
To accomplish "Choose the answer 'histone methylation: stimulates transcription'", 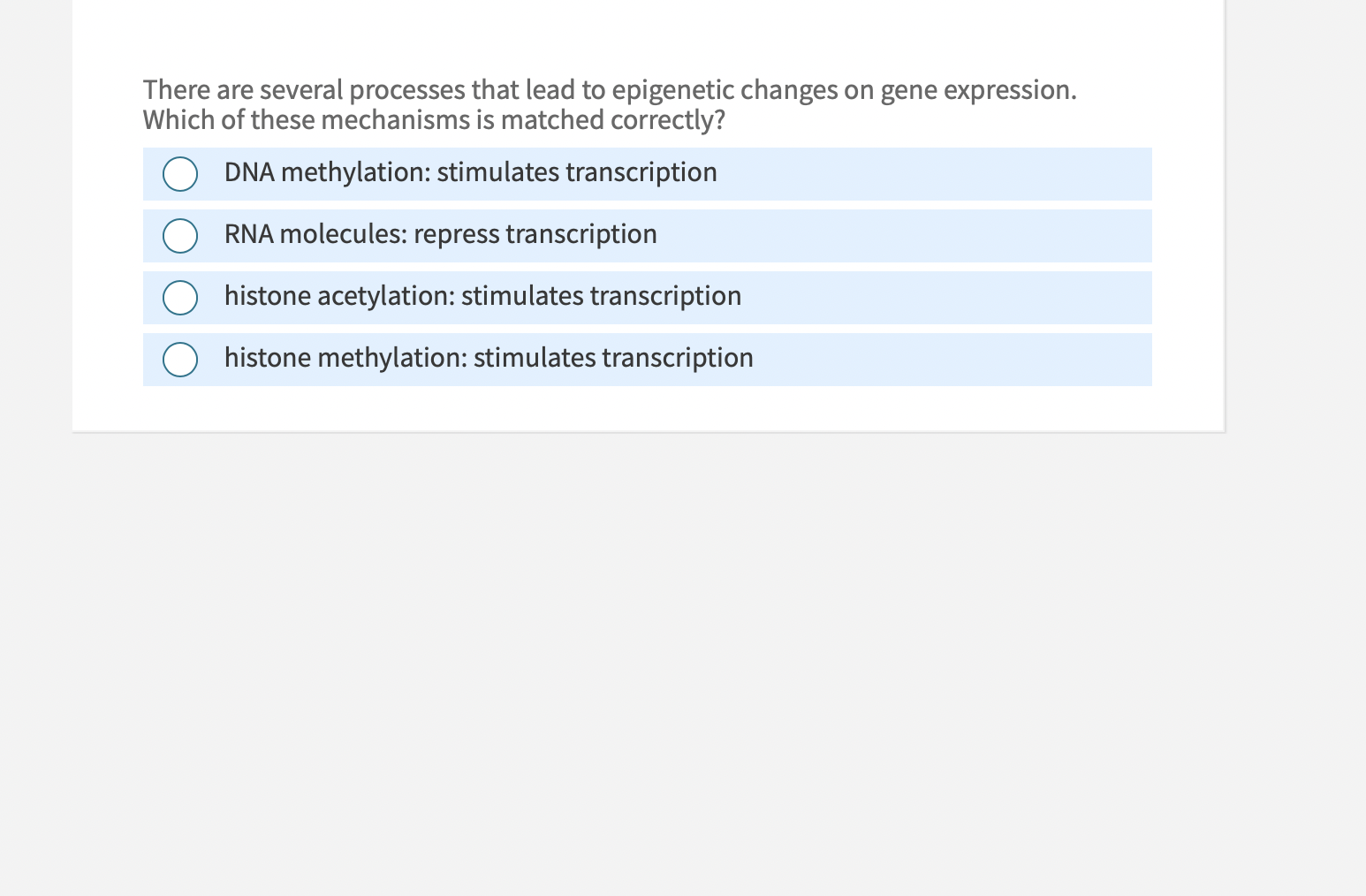I will [x=489, y=359].
